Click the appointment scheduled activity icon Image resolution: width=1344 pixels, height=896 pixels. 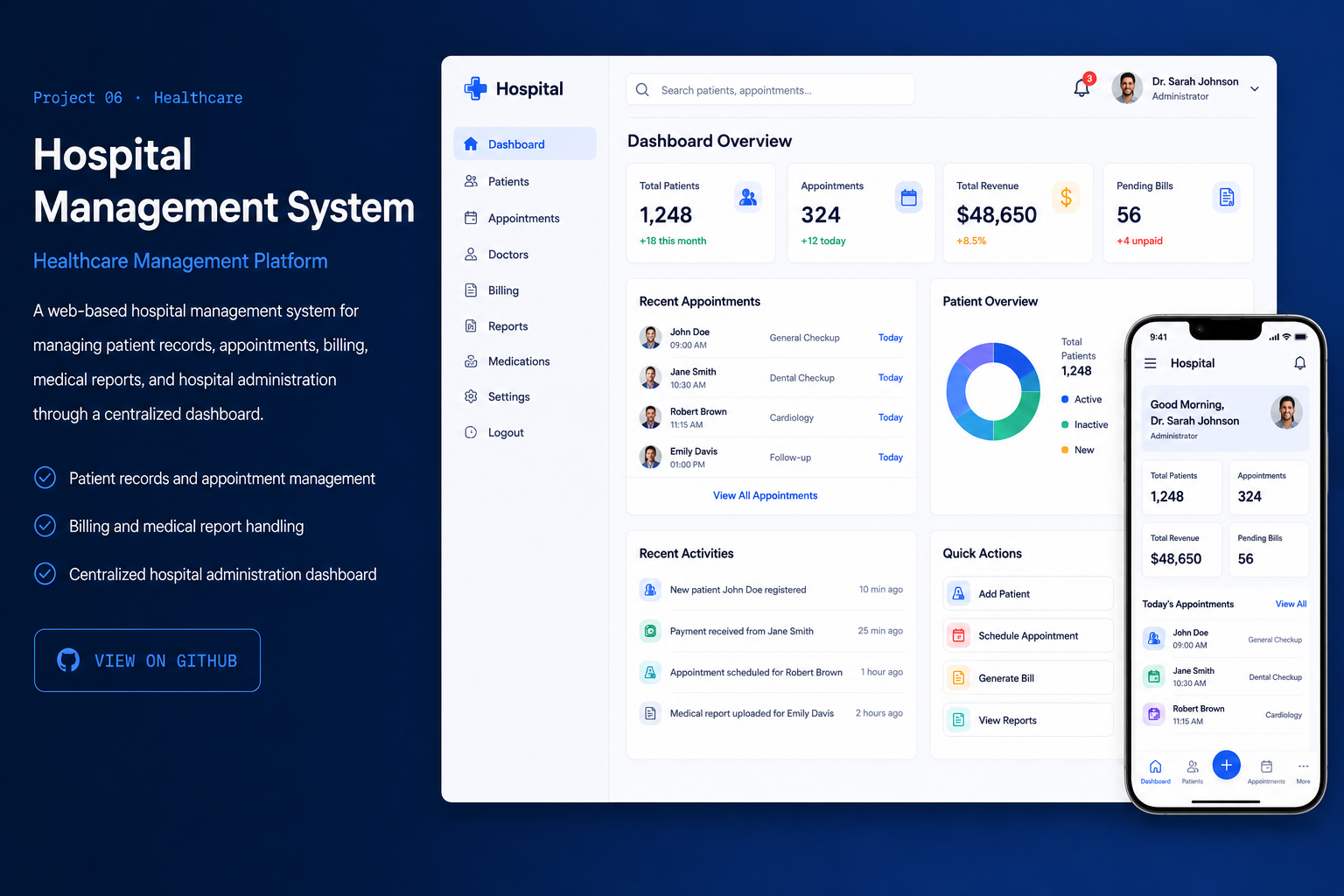click(650, 672)
